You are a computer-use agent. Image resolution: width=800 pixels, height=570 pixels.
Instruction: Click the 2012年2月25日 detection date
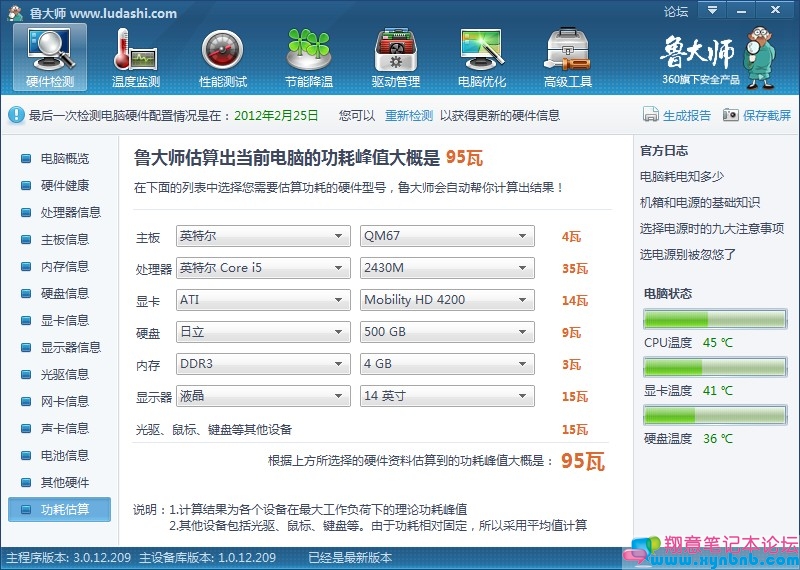(276, 115)
